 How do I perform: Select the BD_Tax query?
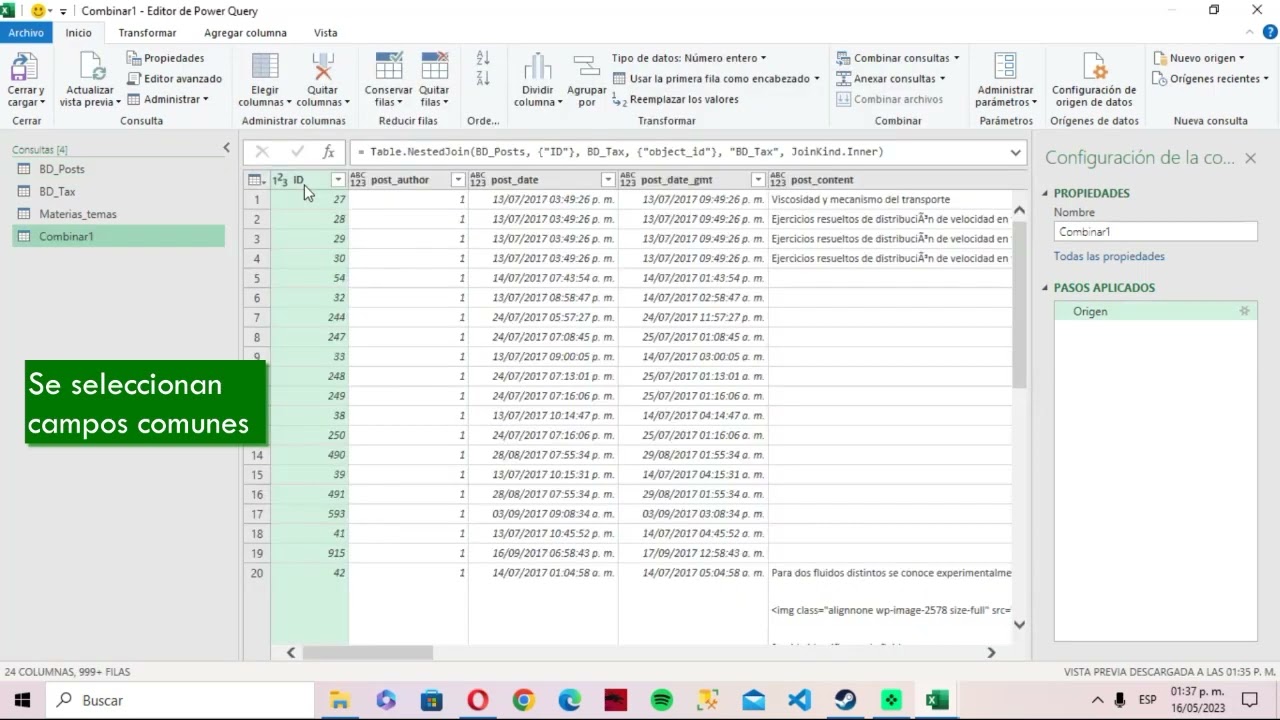pyautogui.click(x=118, y=191)
